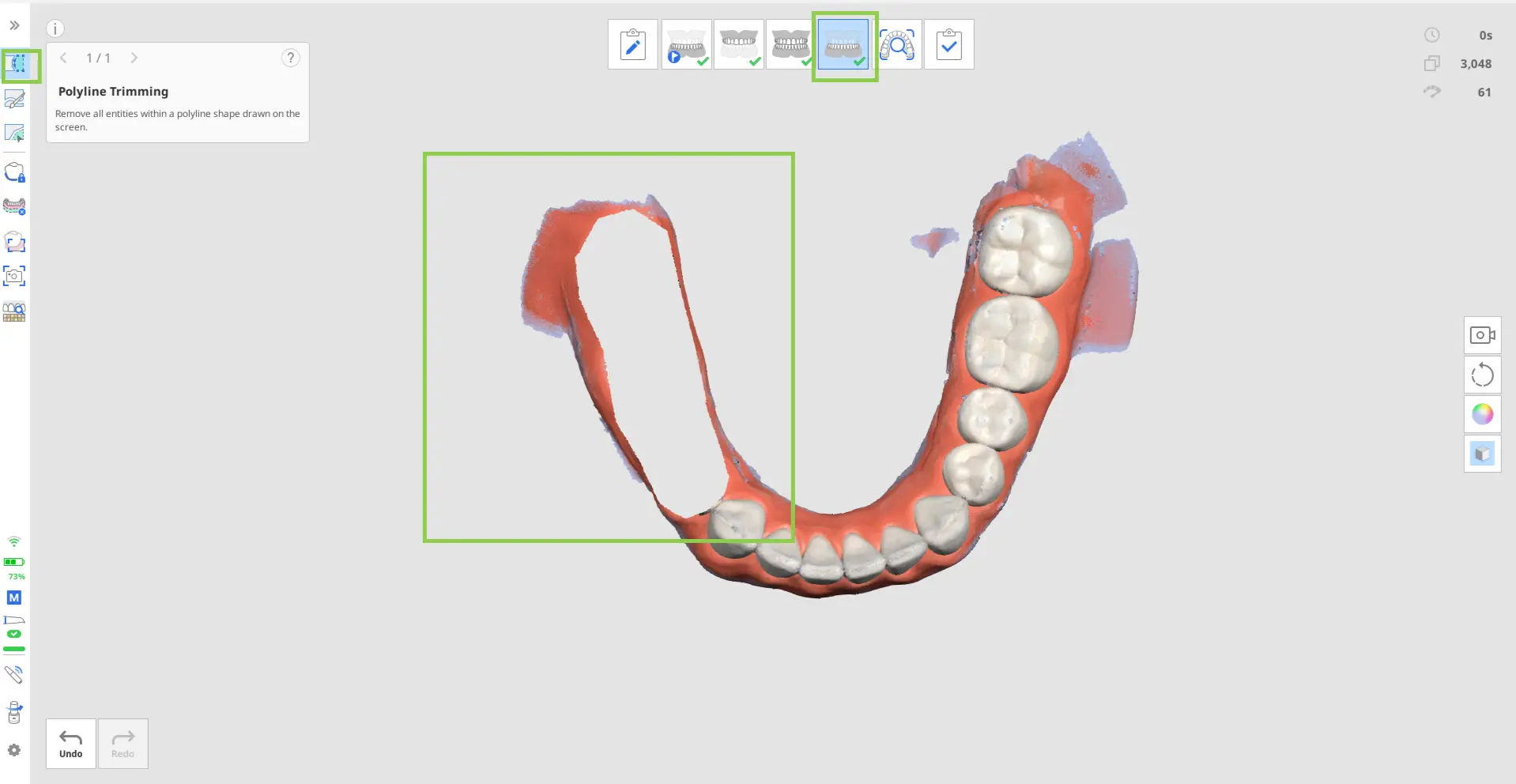Check the battery status icon
1516x784 pixels.
click(14, 562)
